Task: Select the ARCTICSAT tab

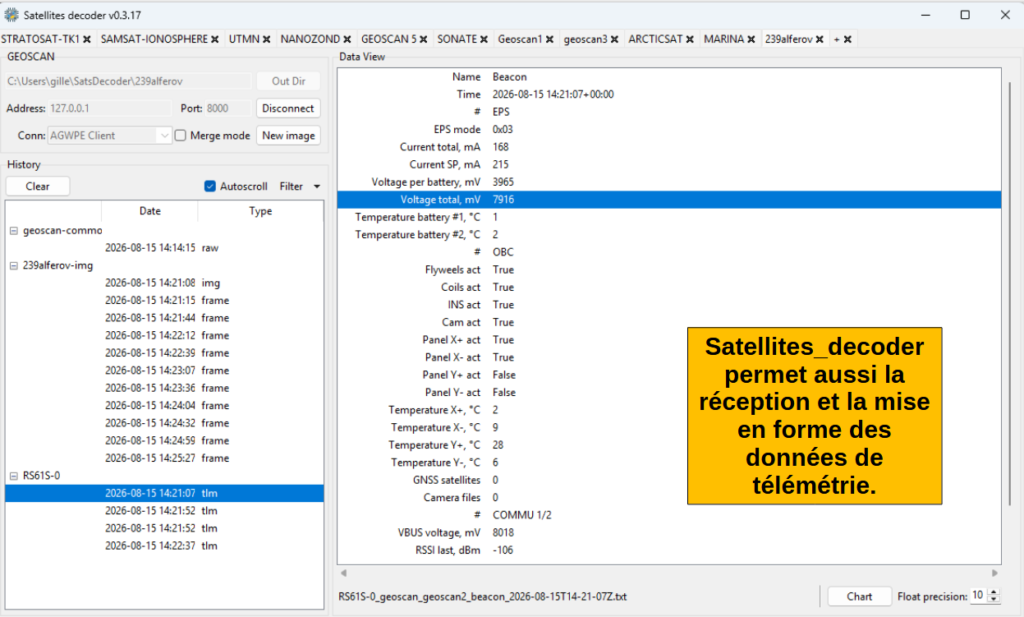Action: 656,39
